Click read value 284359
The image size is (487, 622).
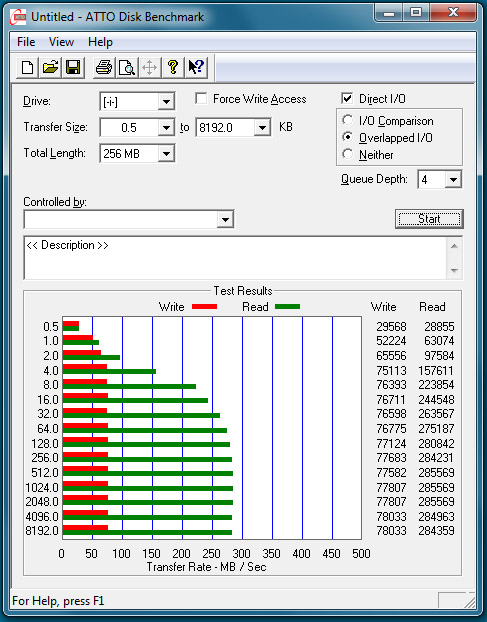tap(436, 531)
